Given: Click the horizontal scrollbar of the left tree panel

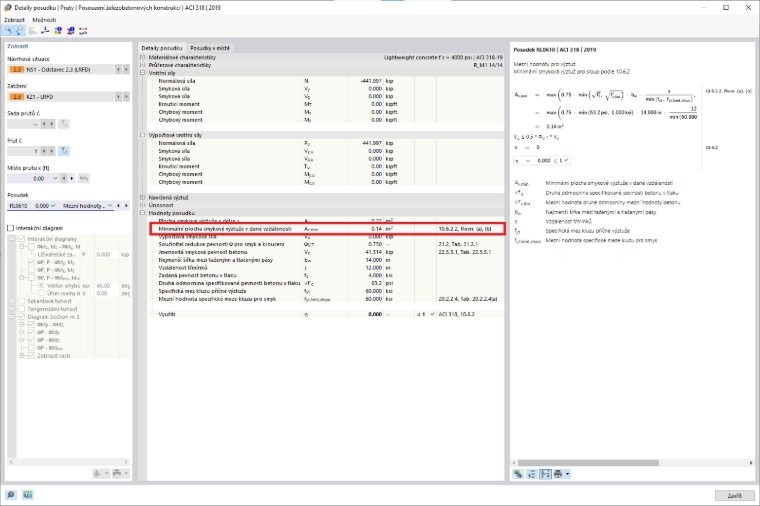Looking at the screenshot, I should click(x=66, y=462).
